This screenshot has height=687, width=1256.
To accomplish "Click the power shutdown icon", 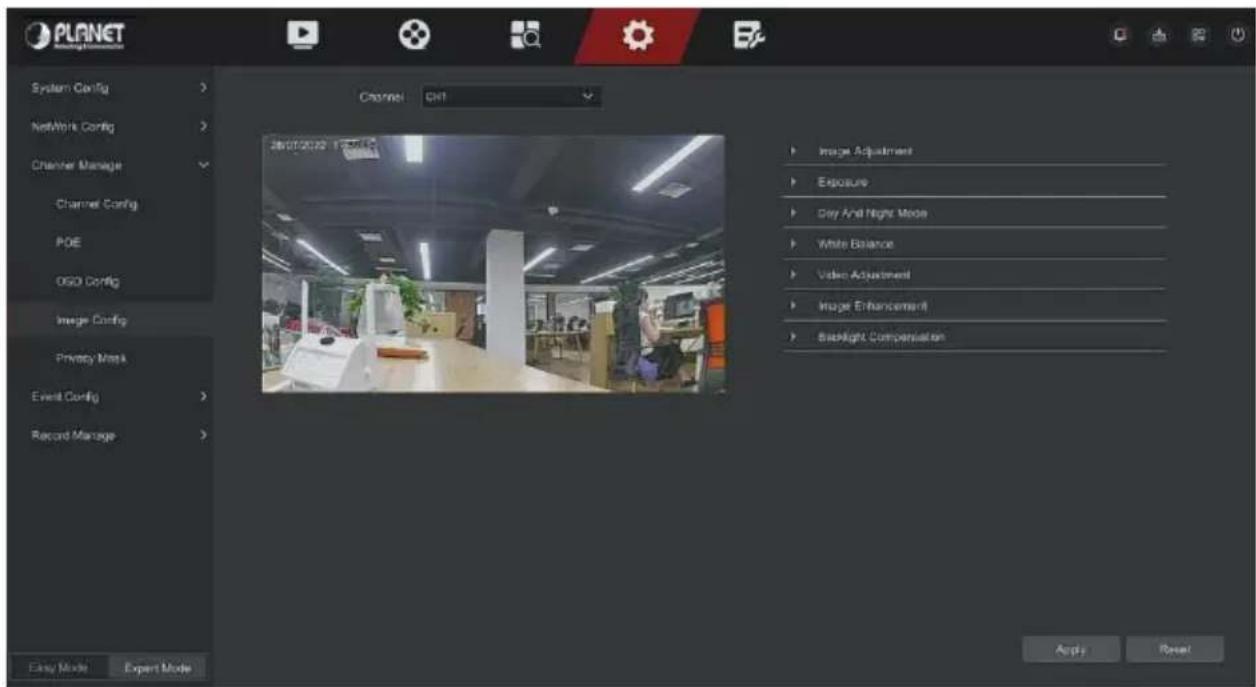I will (x=1238, y=33).
